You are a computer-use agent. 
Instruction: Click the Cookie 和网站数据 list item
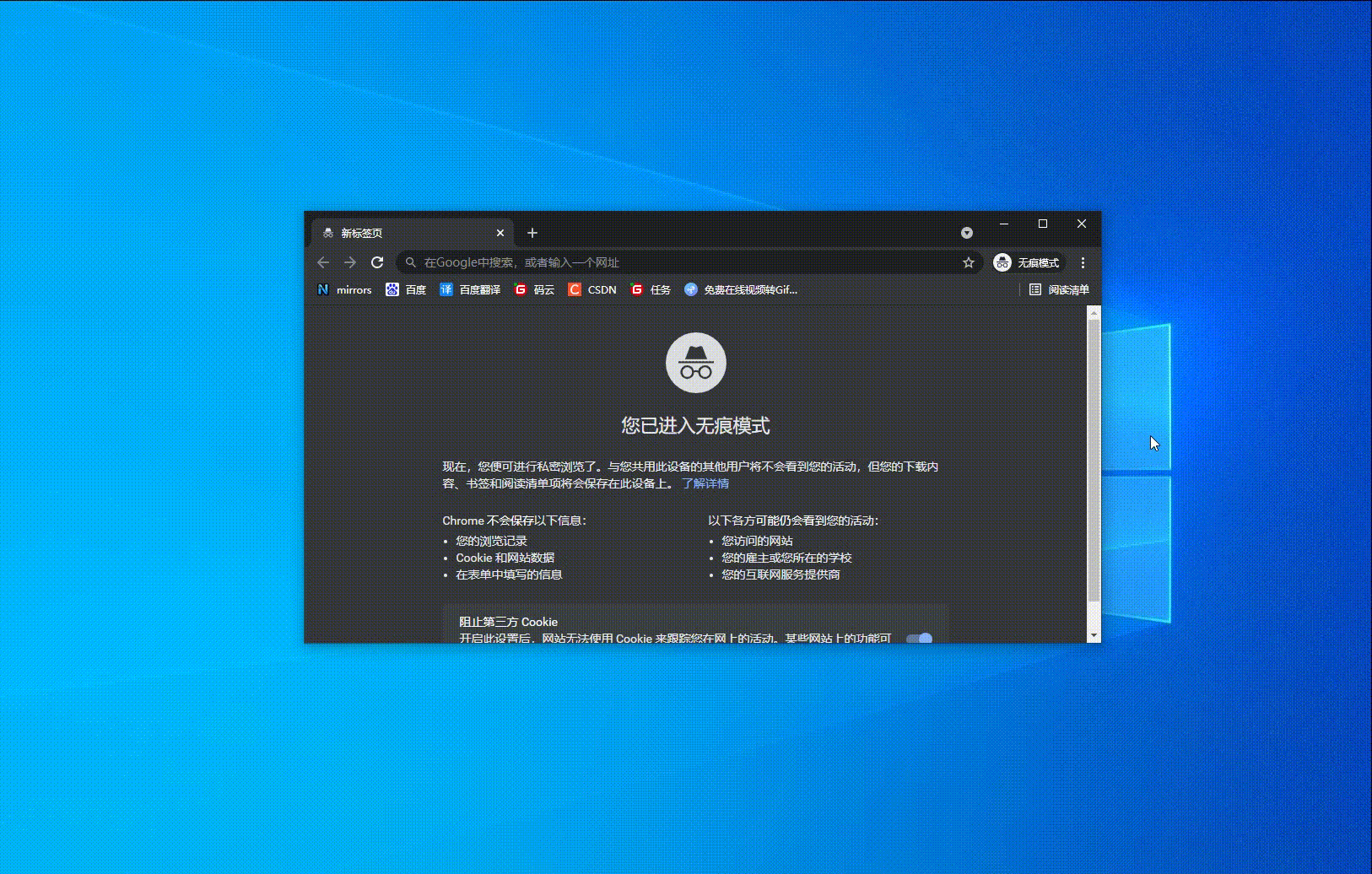pyautogui.click(x=505, y=558)
